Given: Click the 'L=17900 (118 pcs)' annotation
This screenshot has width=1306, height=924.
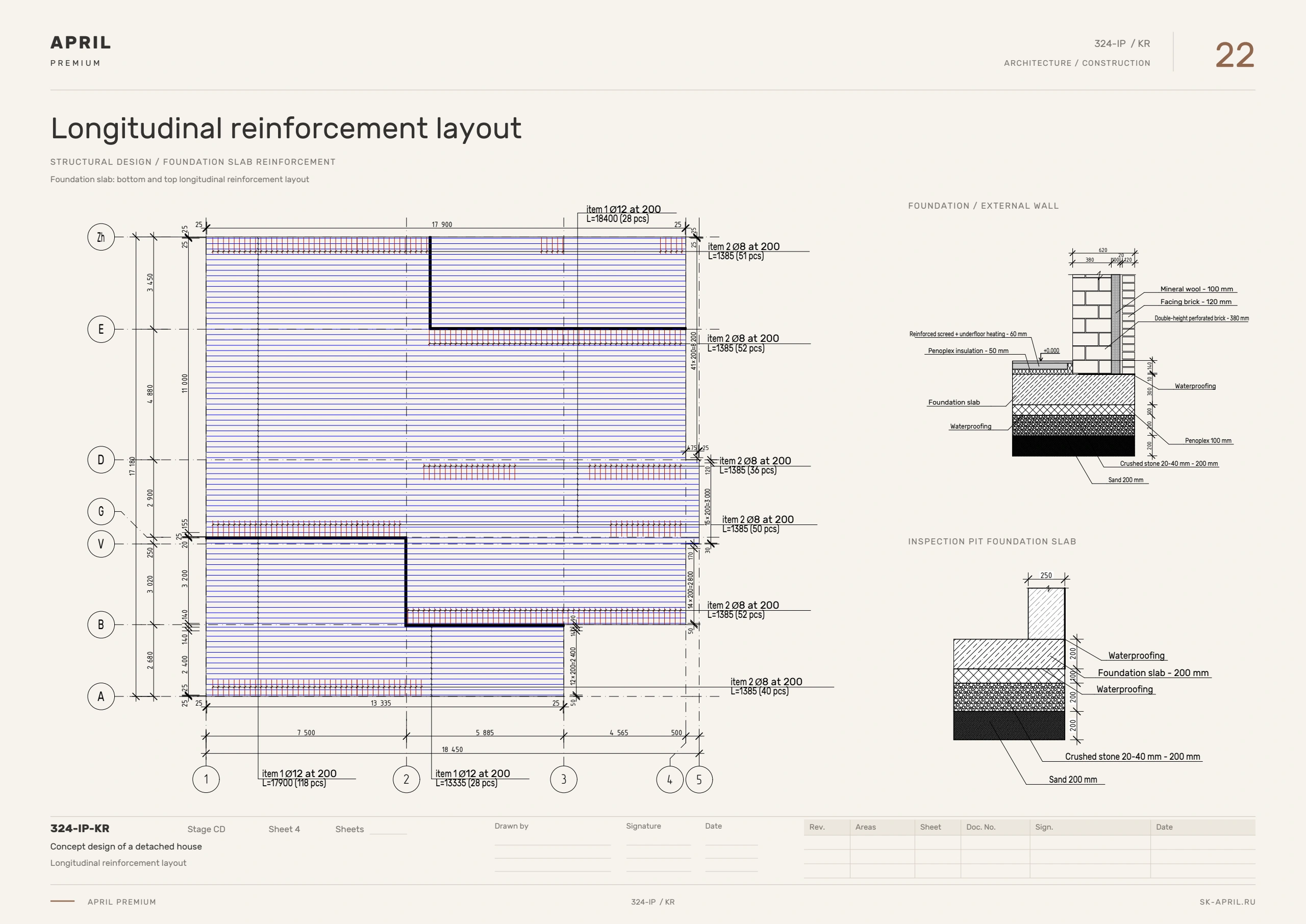Looking at the screenshot, I should coord(294,784).
